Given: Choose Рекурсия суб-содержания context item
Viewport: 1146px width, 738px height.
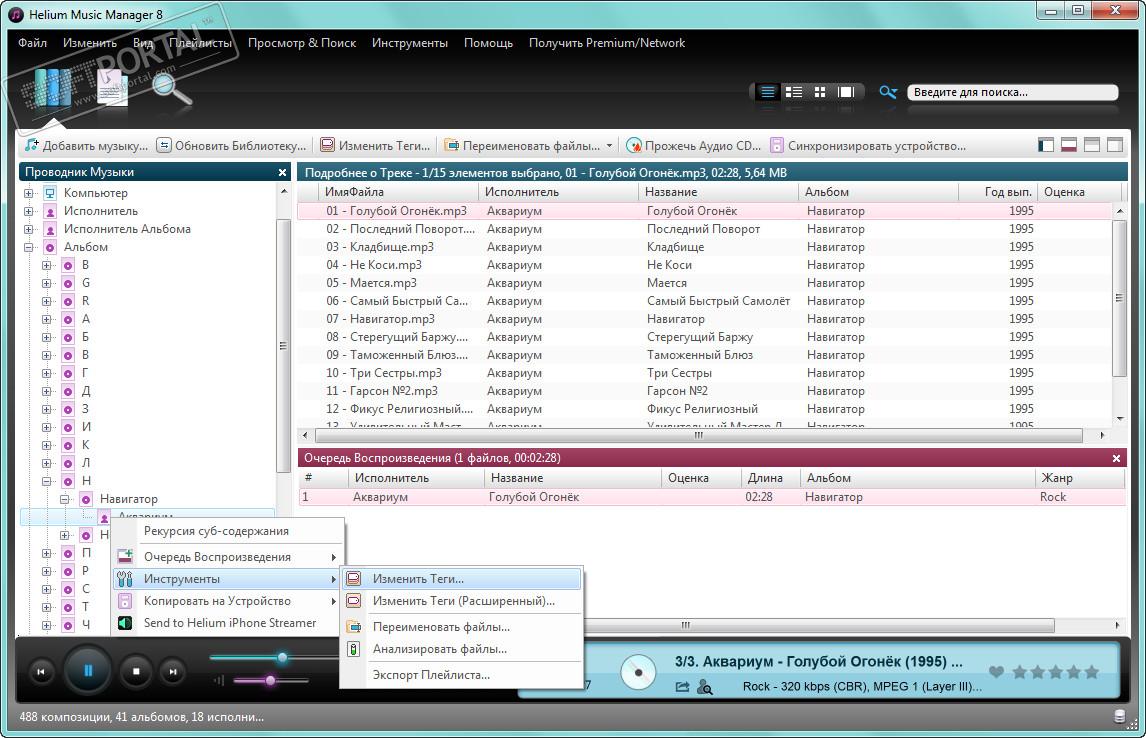Looking at the screenshot, I should click(228, 531).
